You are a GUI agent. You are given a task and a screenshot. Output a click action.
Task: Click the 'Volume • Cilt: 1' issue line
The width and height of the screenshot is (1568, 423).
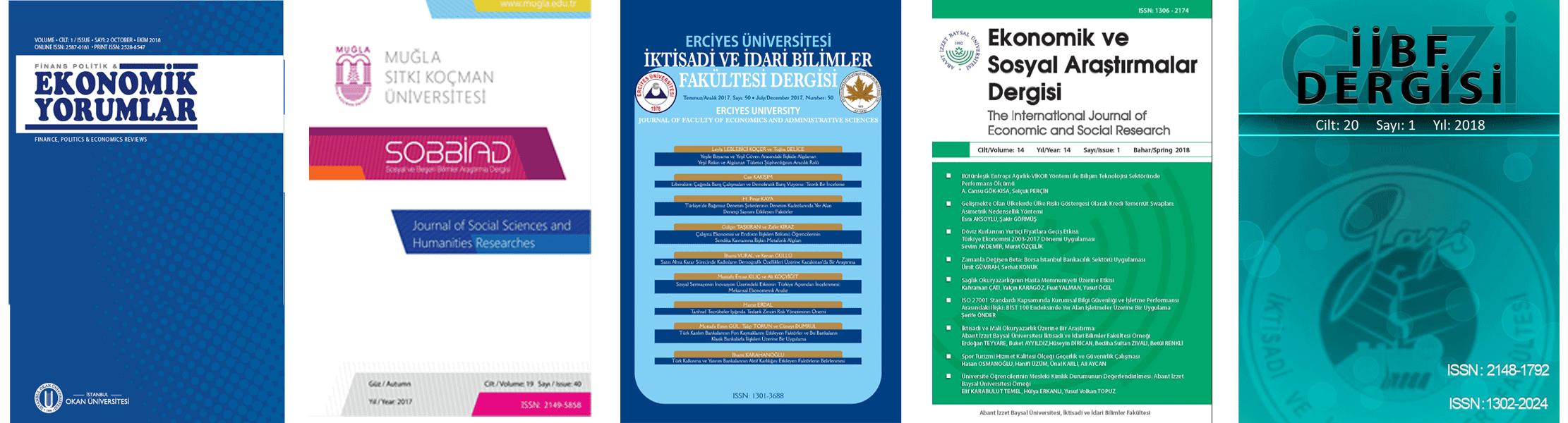pos(97,40)
